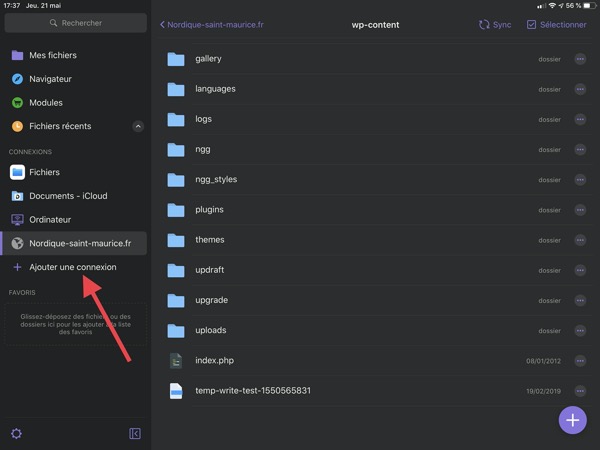Screen dimensions: 600x450
Task: Click the Rechercher search field
Action: (x=75, y=22)
